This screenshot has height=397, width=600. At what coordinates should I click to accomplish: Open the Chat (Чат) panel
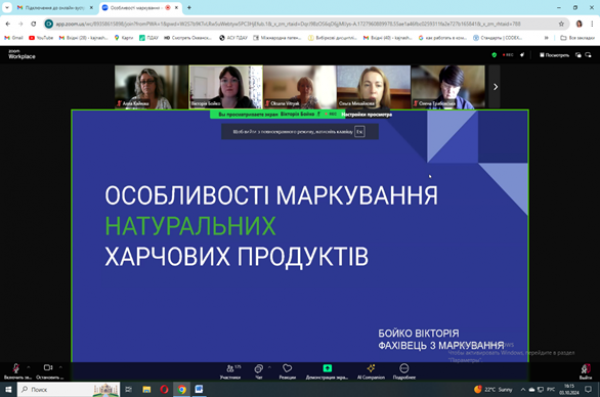(x=259, y=371)
